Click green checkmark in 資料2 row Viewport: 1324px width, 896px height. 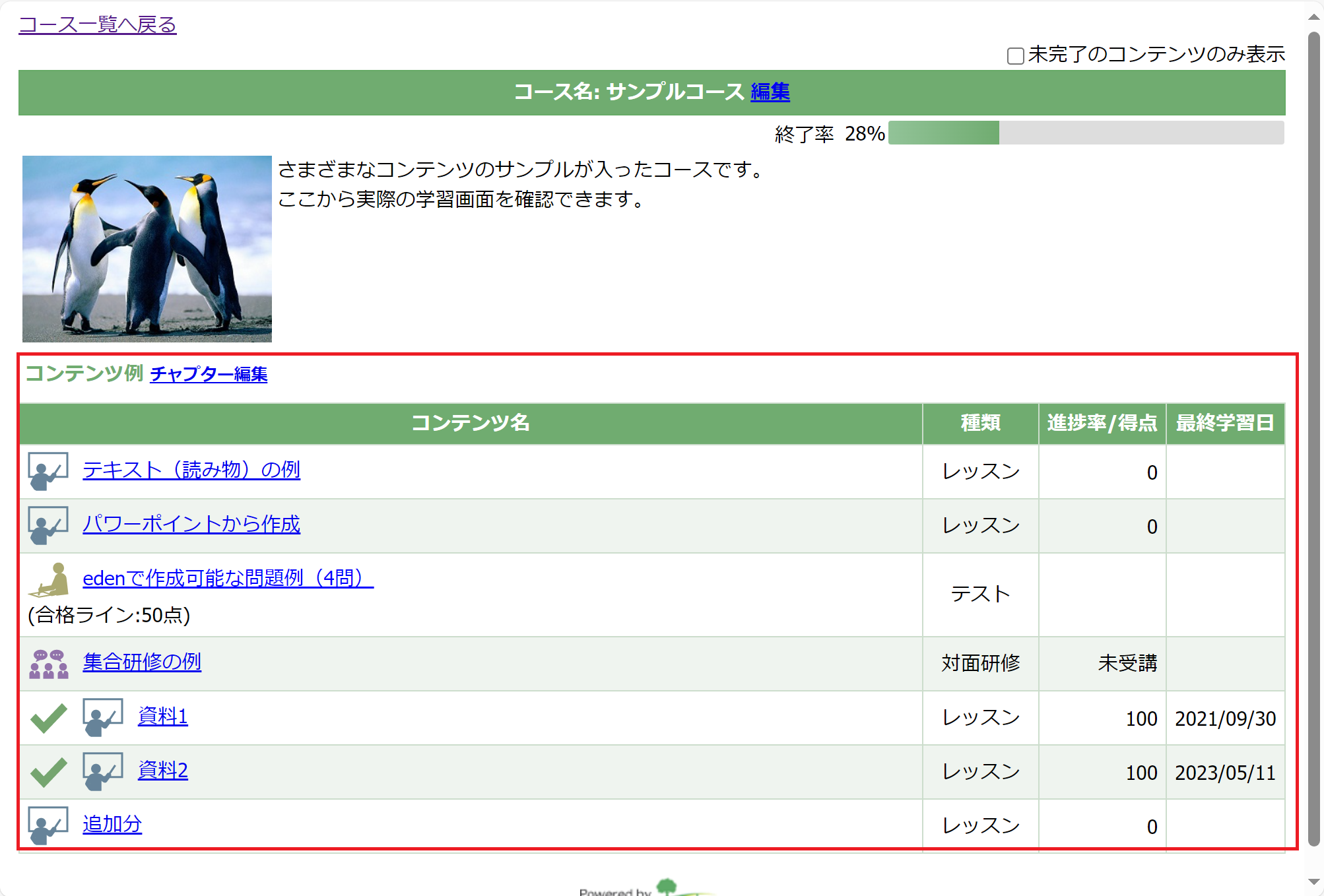[48, 772]
